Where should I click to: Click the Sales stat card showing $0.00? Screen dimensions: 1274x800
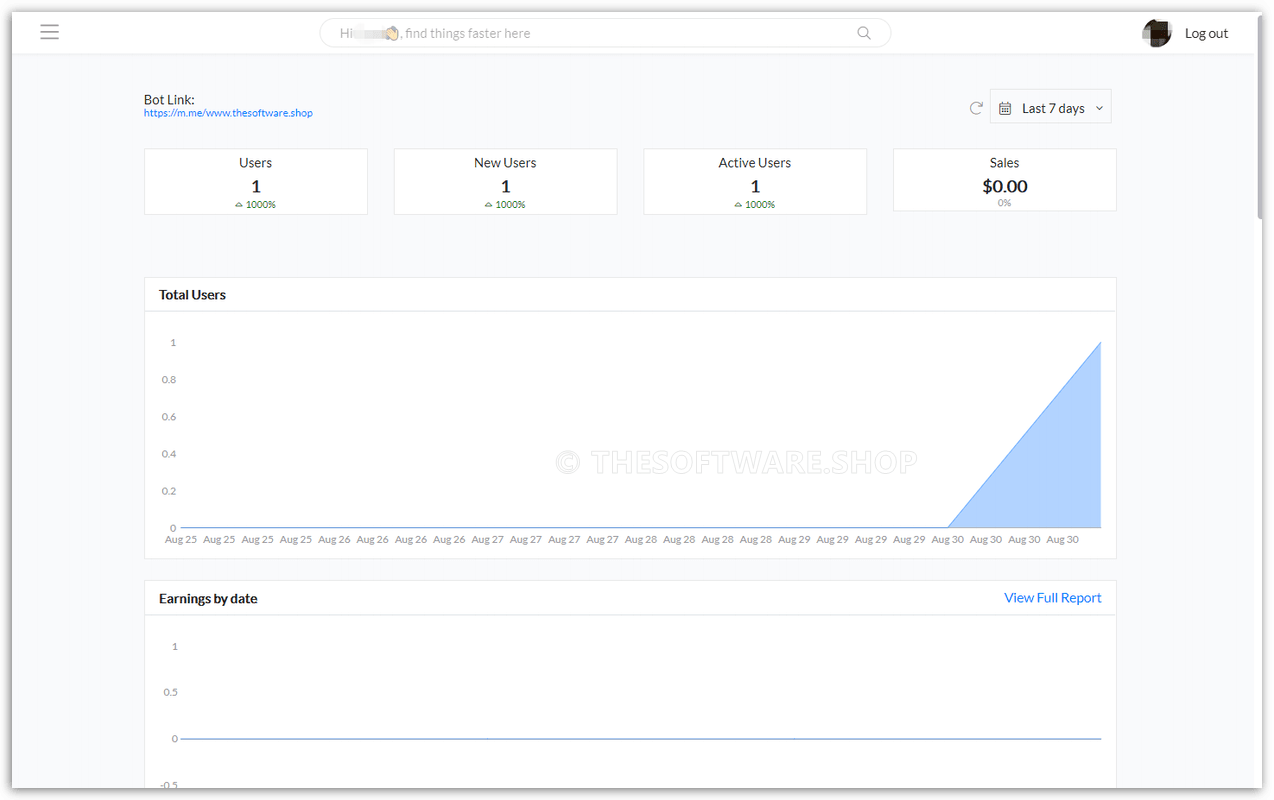pos(1004,180)
